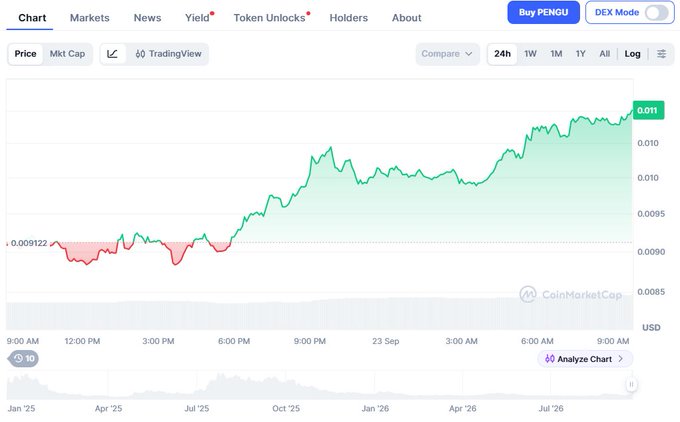Click the Jul '26 navigator label

tap(551, 409)
